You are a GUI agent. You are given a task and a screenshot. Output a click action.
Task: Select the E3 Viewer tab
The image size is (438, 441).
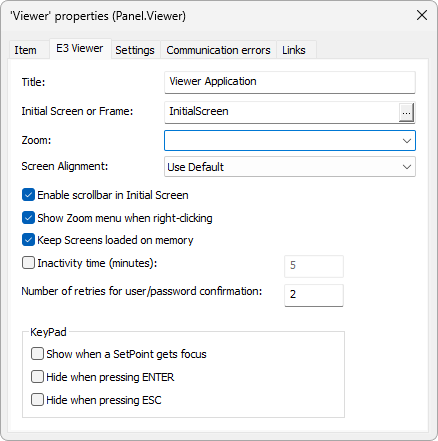[80, 49]
